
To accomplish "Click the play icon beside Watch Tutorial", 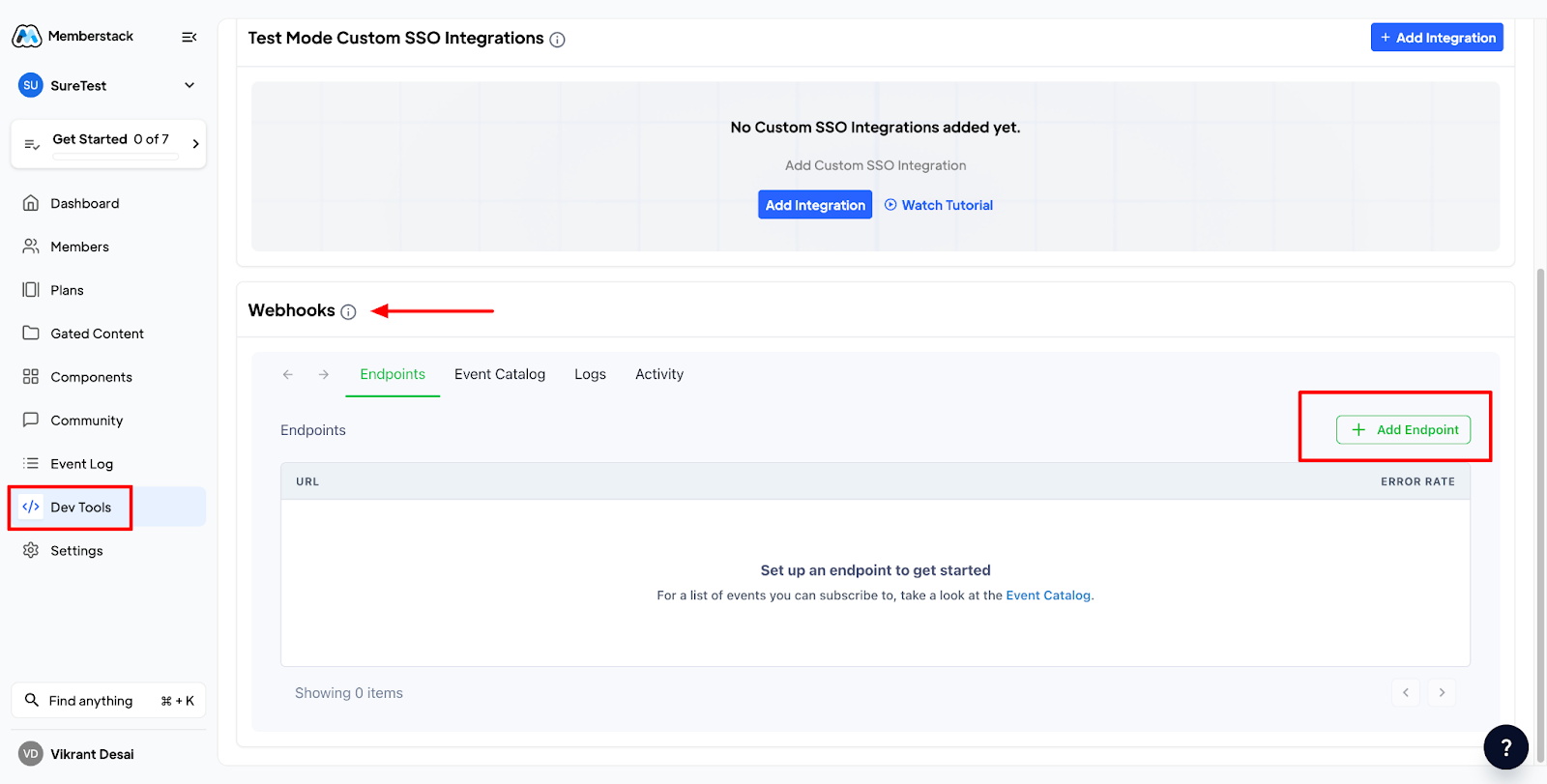I will 890,205.
